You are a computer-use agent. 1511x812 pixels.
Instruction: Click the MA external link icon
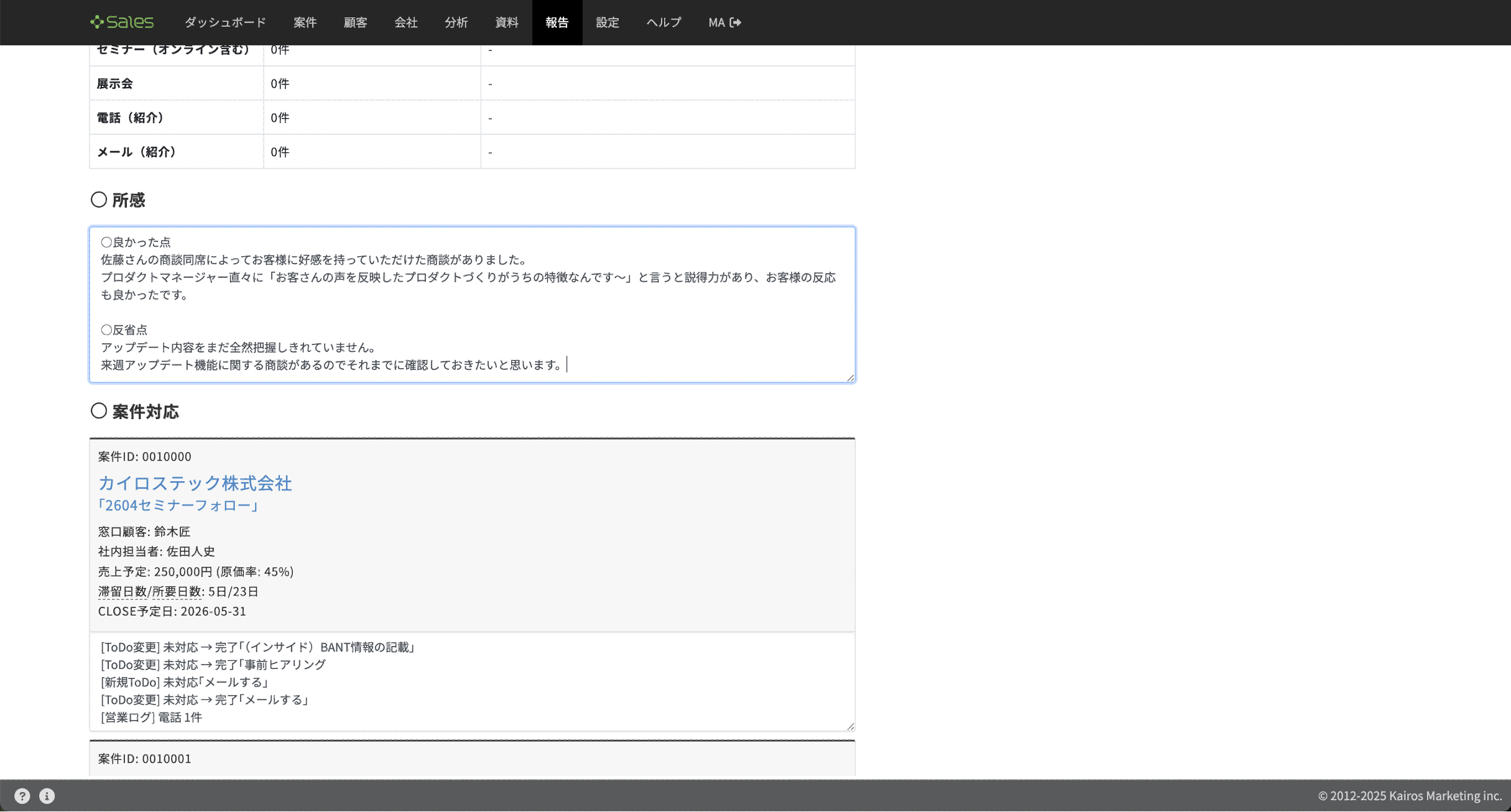[736, 22]
